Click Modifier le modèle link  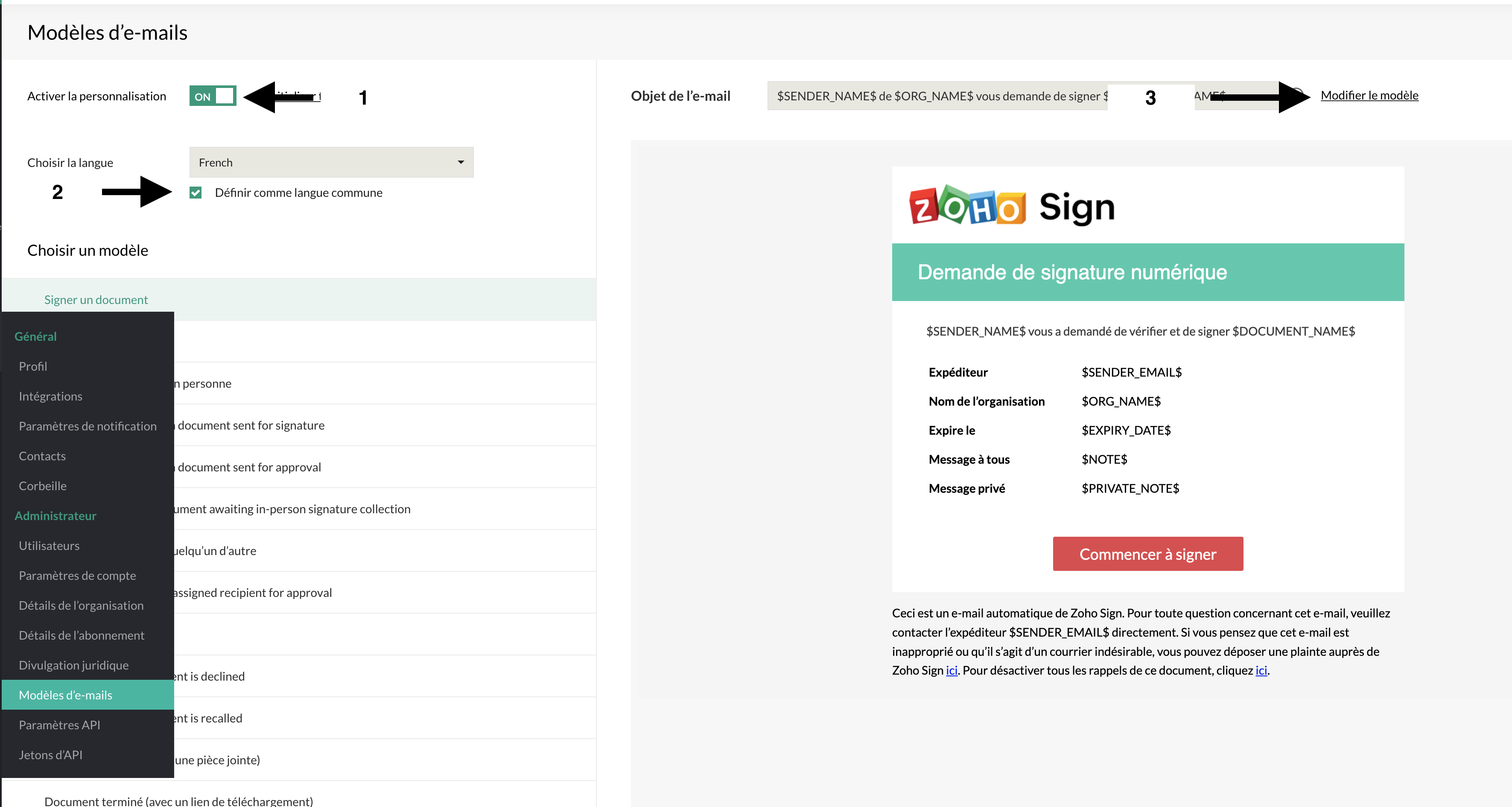tap(1369, 96)
